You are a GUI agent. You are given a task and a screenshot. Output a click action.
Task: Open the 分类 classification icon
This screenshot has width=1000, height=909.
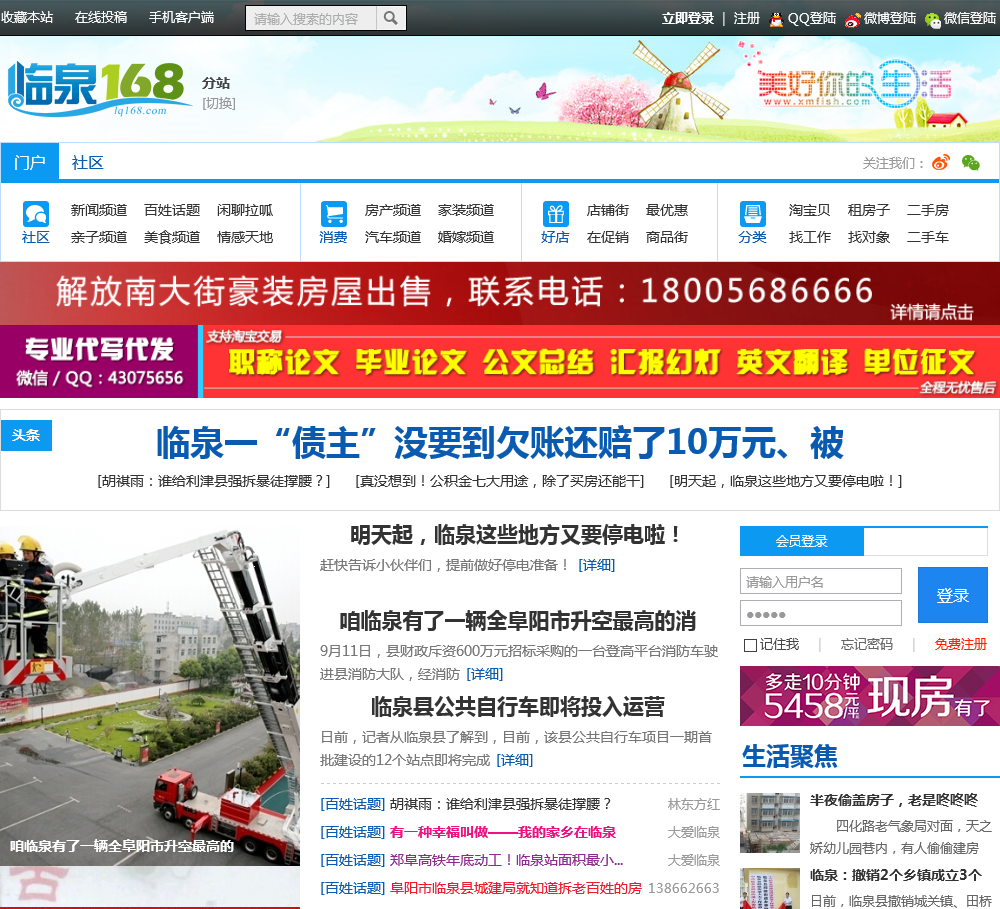point(753,214)
